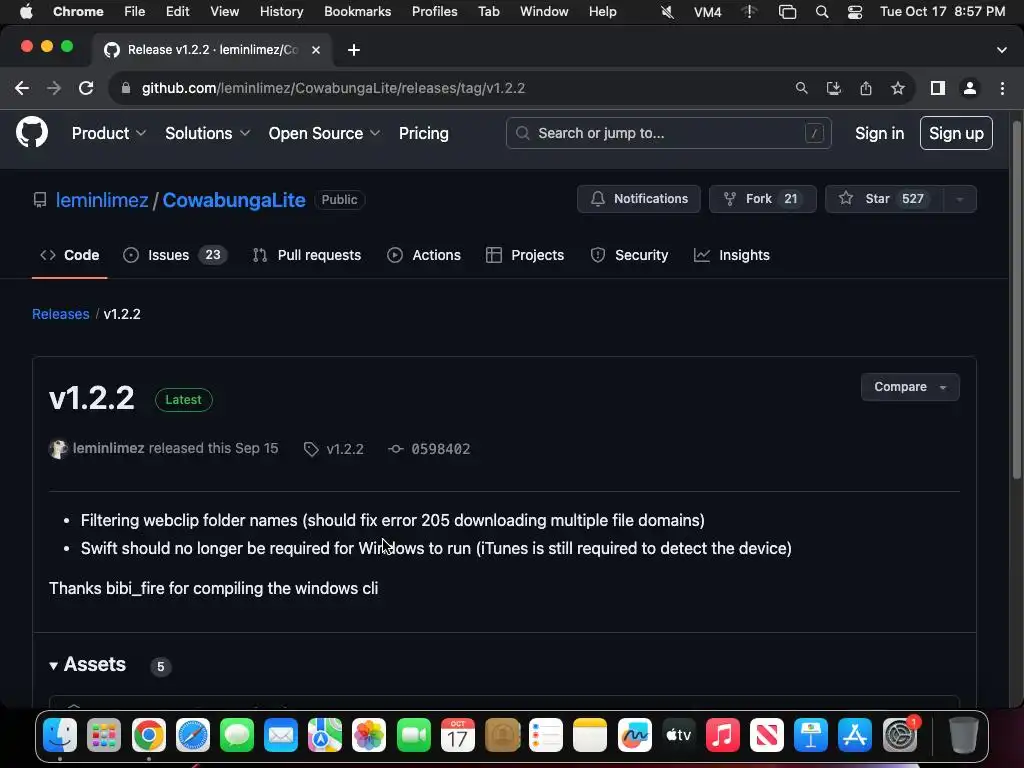Open Chrome three-dot menu
Screen dimensions: 1024x768
click(x=1002, y=88)
